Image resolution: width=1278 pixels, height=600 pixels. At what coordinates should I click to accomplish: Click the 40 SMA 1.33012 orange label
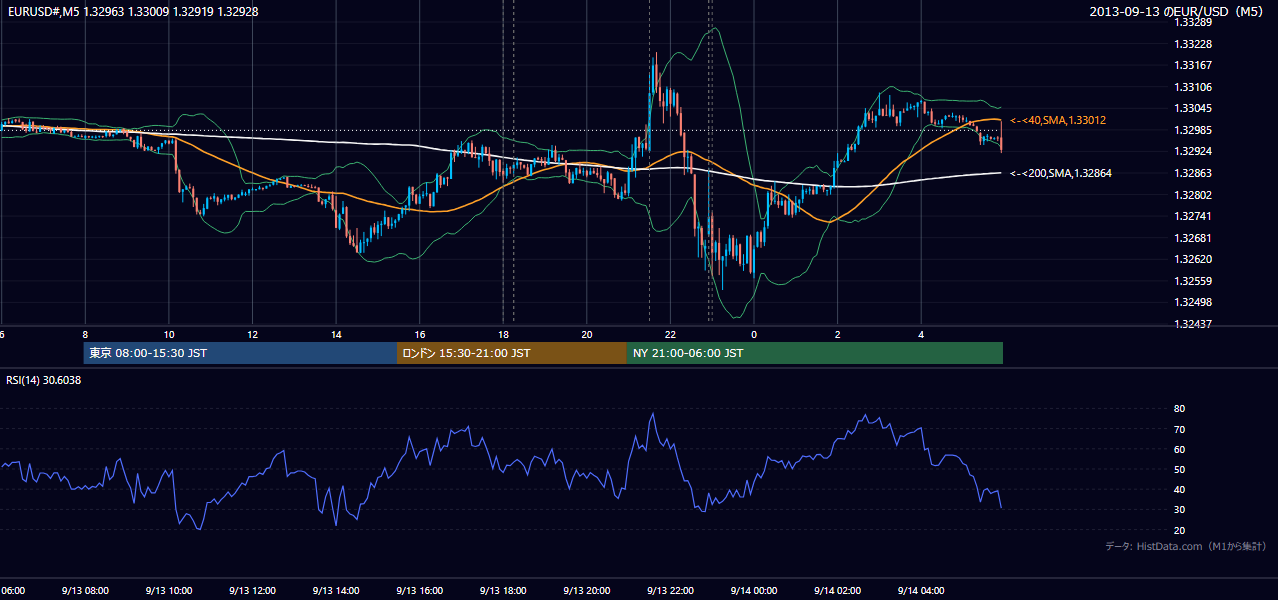click(1058, 120)
